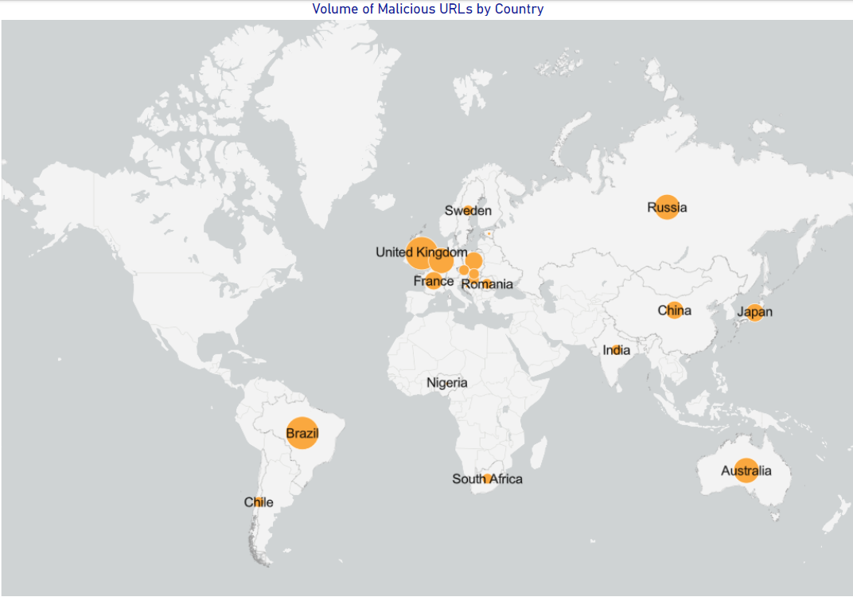This screenshot has width=853, height=597.
Task: Click the Australia orange bubble
Action: click(x=746, y=470)
